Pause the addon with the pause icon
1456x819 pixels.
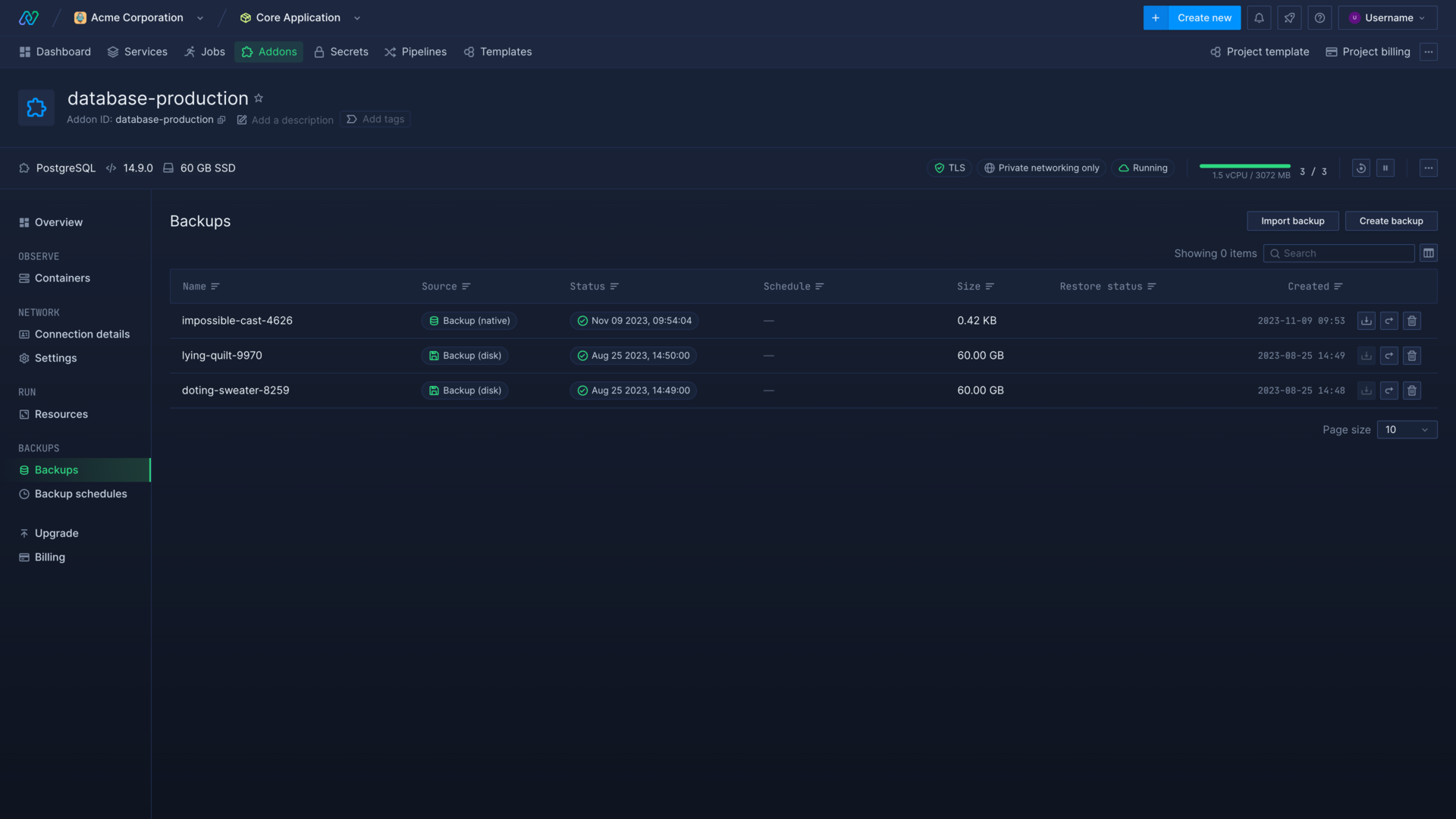(x=1385, y=168)
